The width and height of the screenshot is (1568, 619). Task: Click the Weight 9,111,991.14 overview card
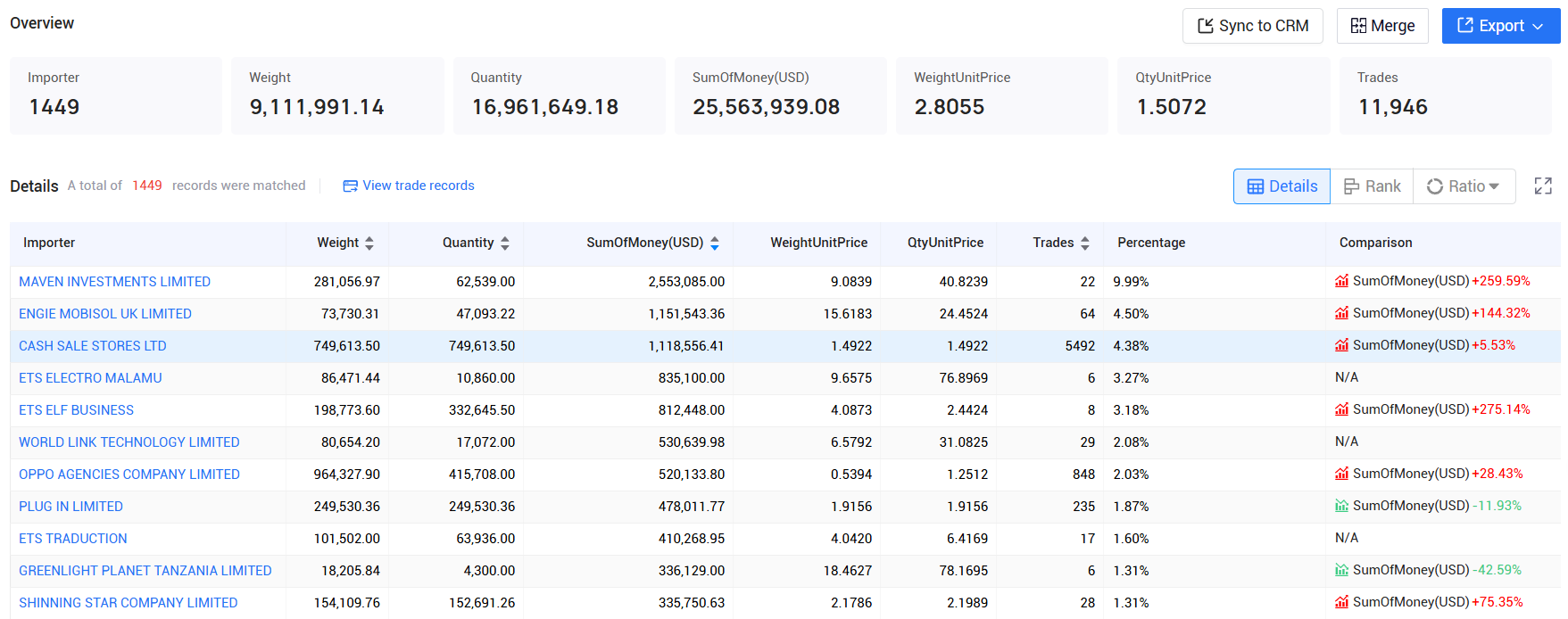337,95
